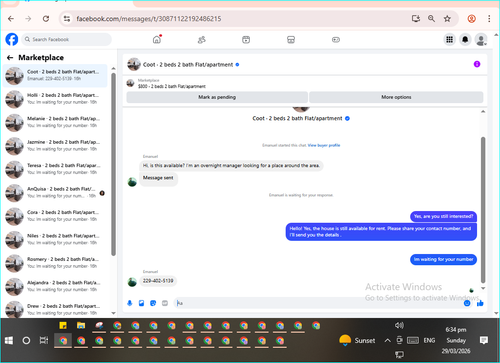Click the Facebook logo icon
500x363 pixels.
tap(12, 39)
